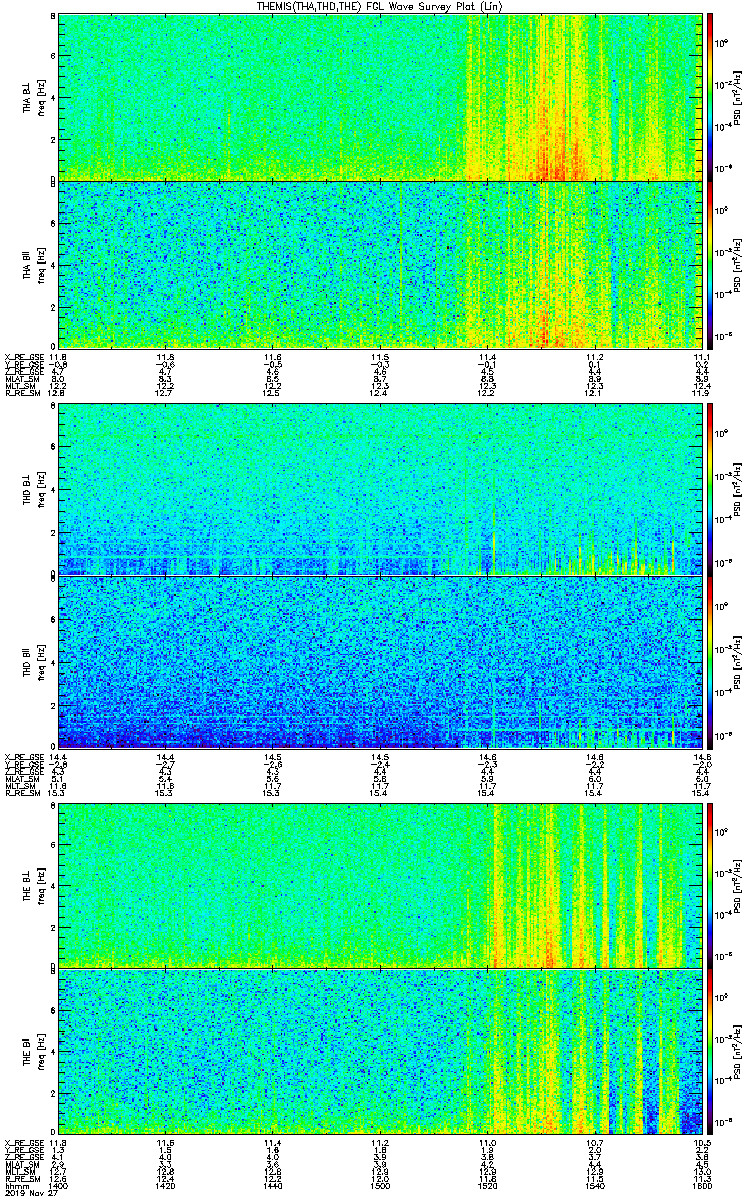The width and height of the screenshot is (750, 1200).
Task: Select the THA perpendicular spectrogram panel
Action: pos(380,97)
